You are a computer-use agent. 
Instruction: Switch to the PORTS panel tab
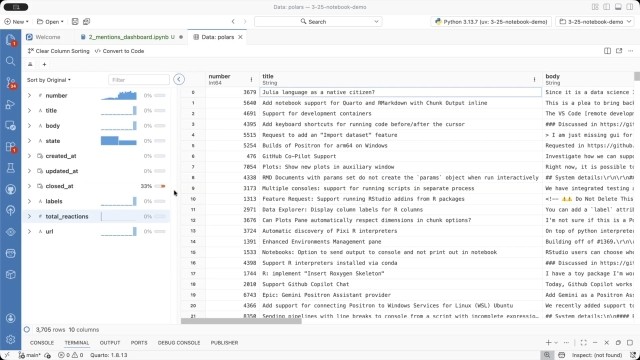tap(139, 343)
